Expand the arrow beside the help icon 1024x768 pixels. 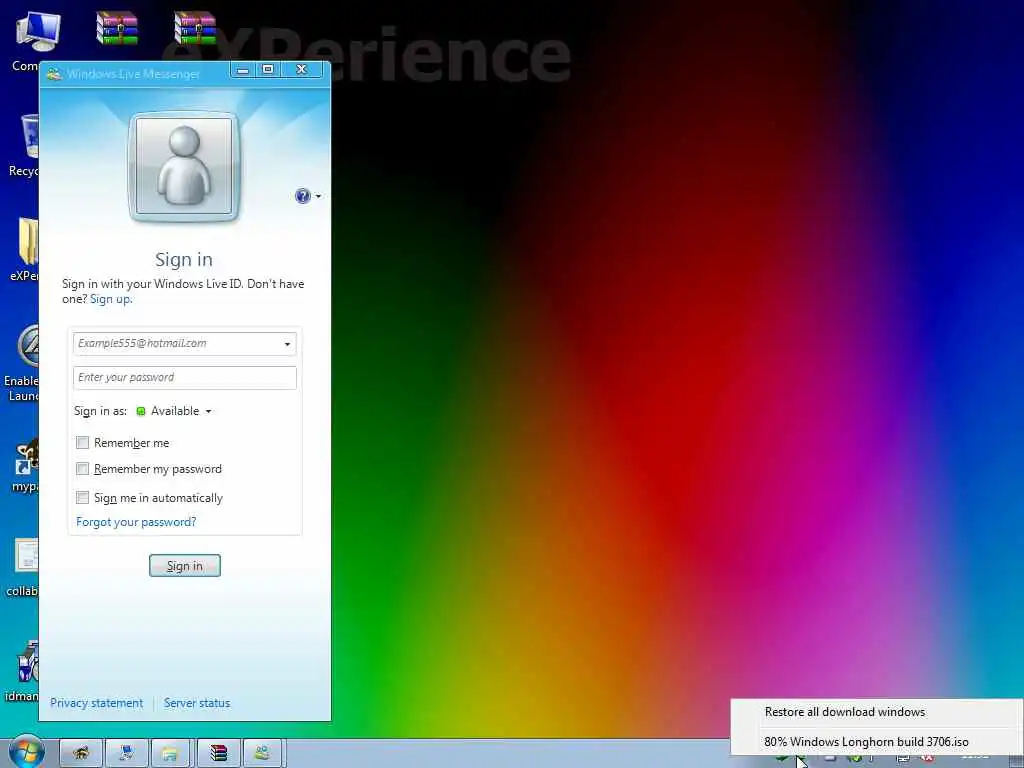(x=318, y=196)
